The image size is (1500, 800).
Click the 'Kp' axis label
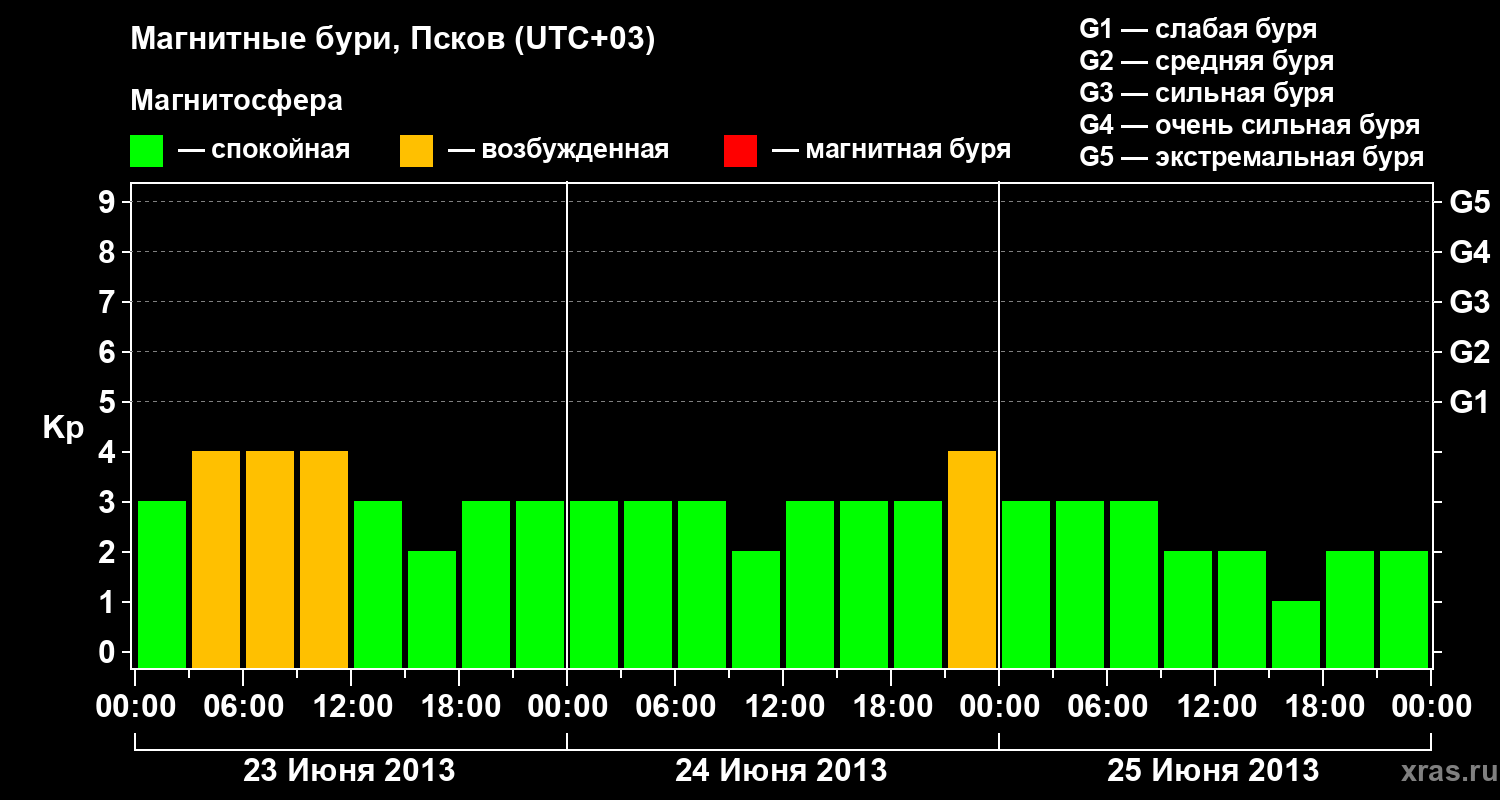coord(63,428)
